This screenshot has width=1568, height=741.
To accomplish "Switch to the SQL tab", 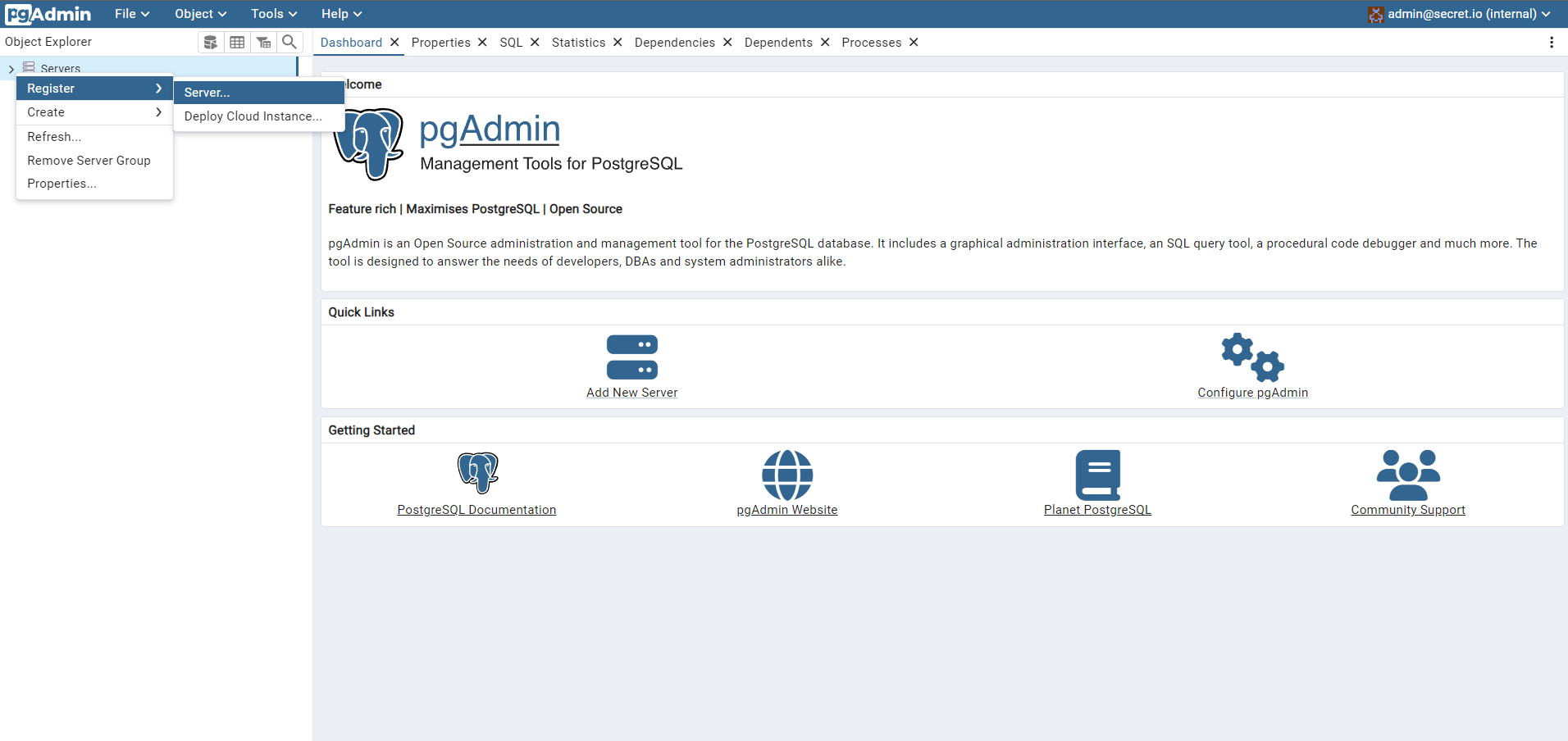I will coord(511,43).
